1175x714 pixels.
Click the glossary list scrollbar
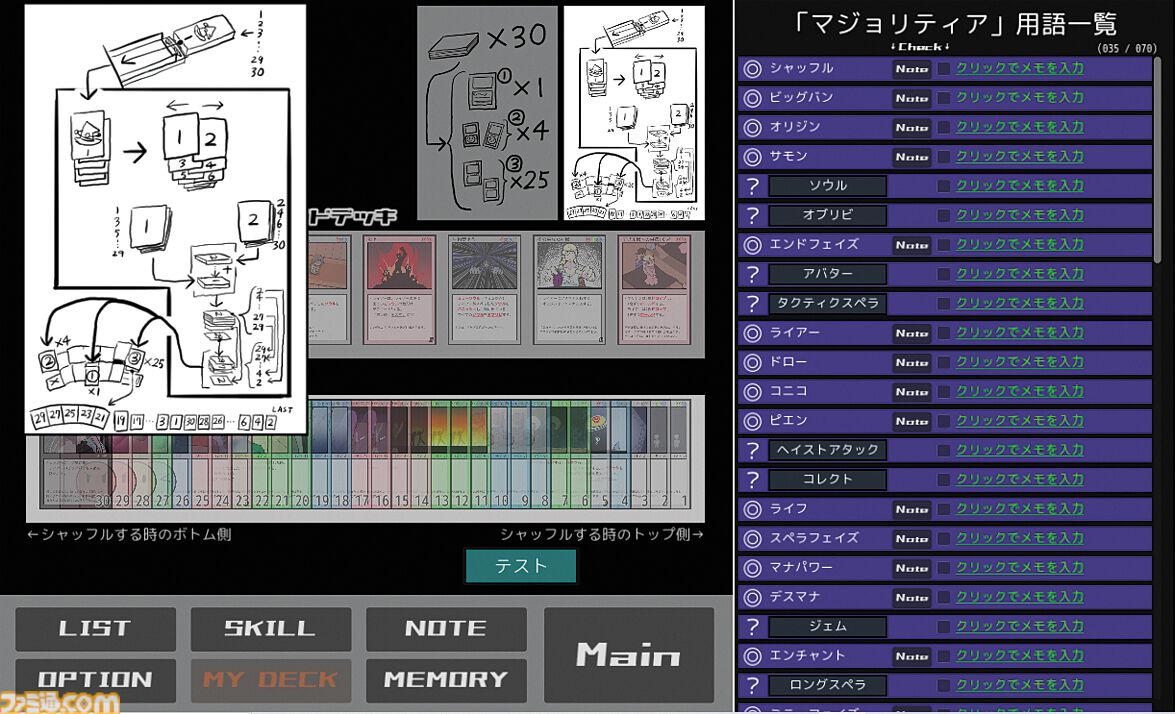click(x=1158, y=161)
